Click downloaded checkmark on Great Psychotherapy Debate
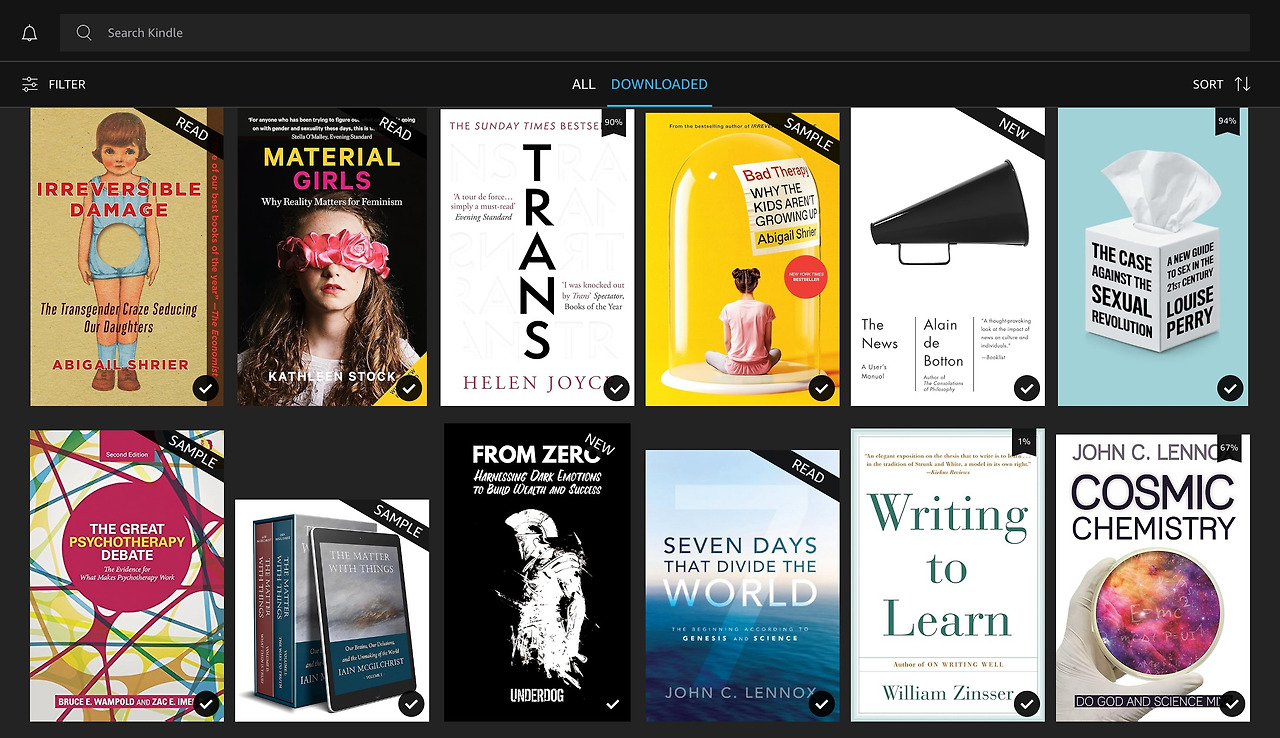1280x738 pixels. tap(206, 704)
